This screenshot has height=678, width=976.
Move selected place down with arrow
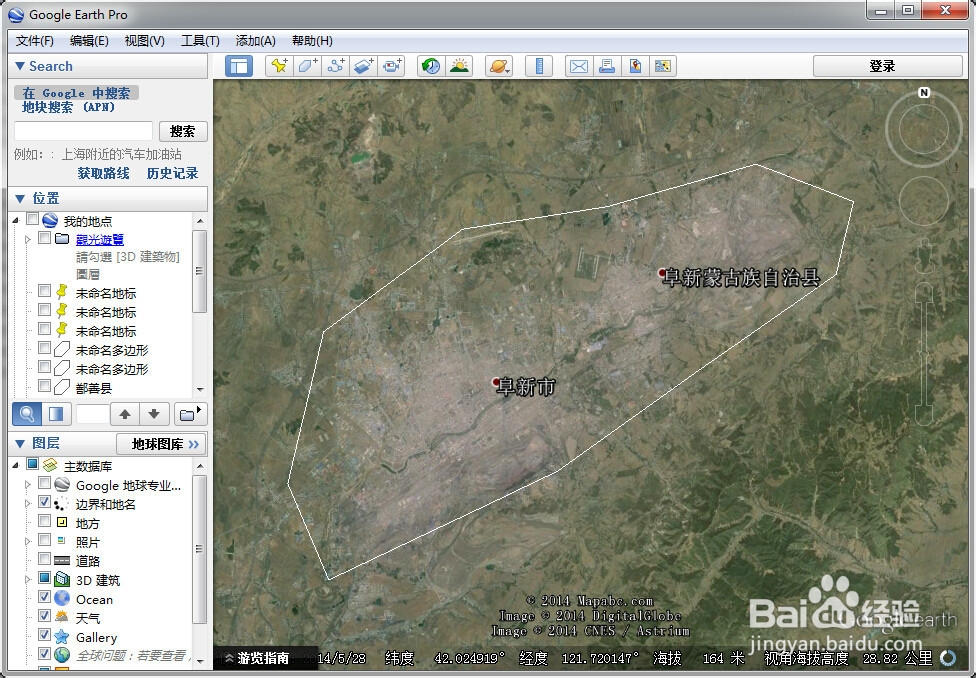[x=154, y=414]
